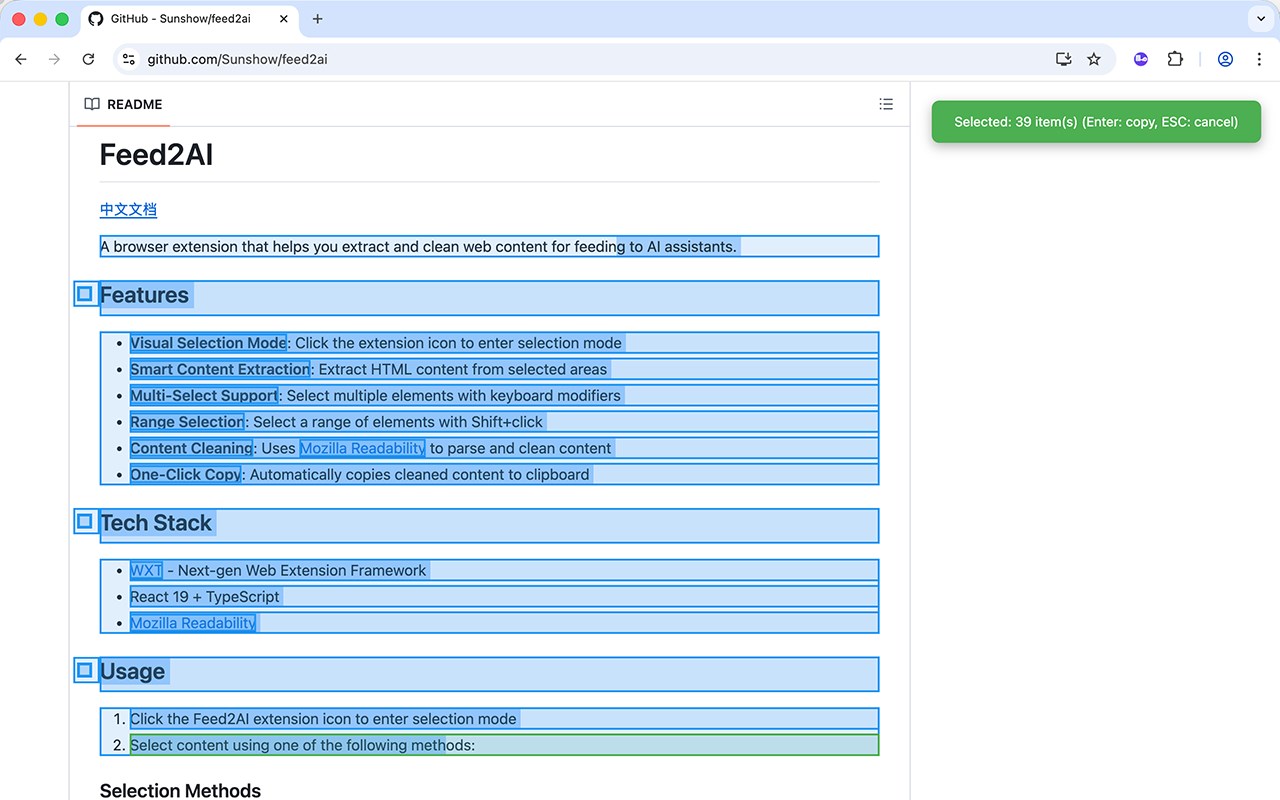
Task: Open Mozilla Readability link under Tech Stack
Action: point(193,623)
